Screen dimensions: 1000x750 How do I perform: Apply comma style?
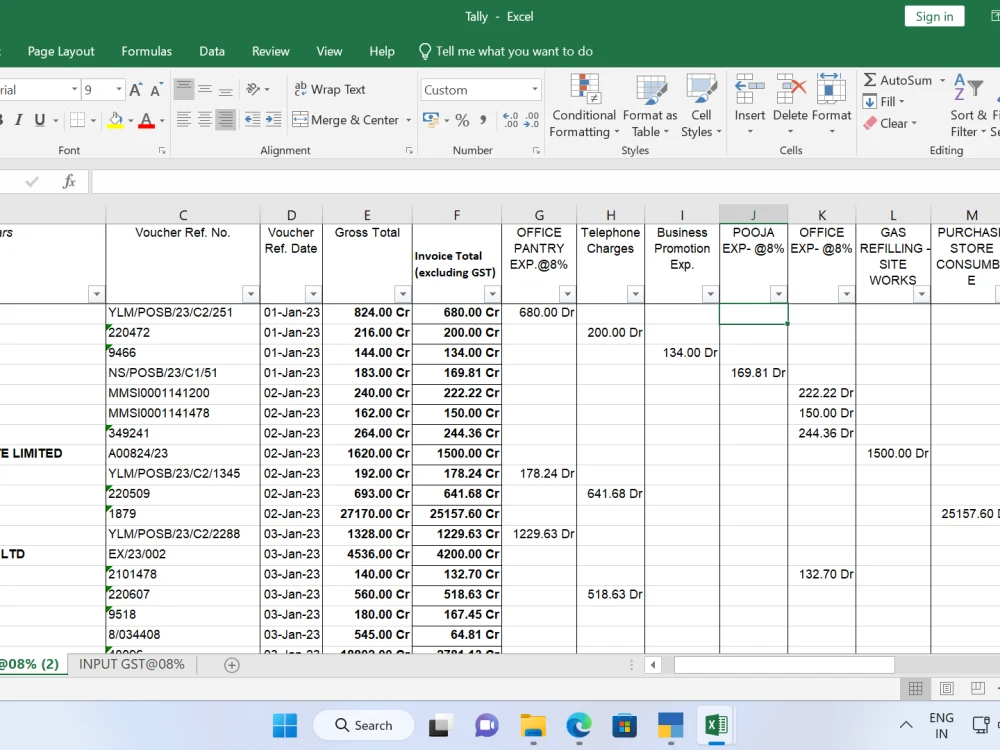point(483,120)
